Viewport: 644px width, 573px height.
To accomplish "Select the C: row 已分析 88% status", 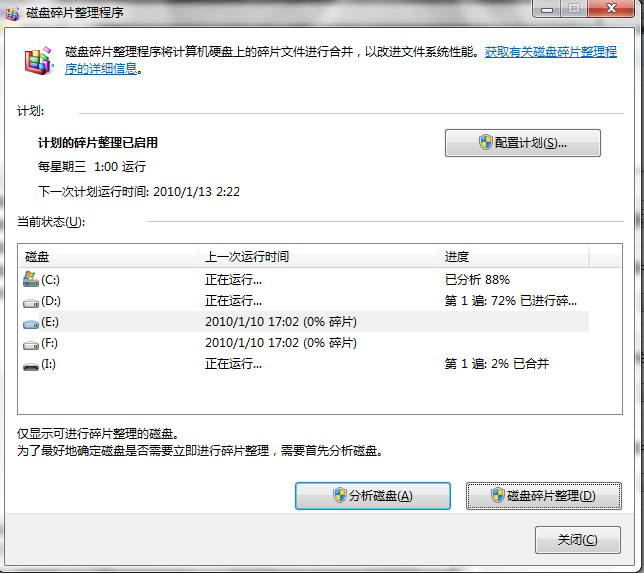I will click(477, 280).
